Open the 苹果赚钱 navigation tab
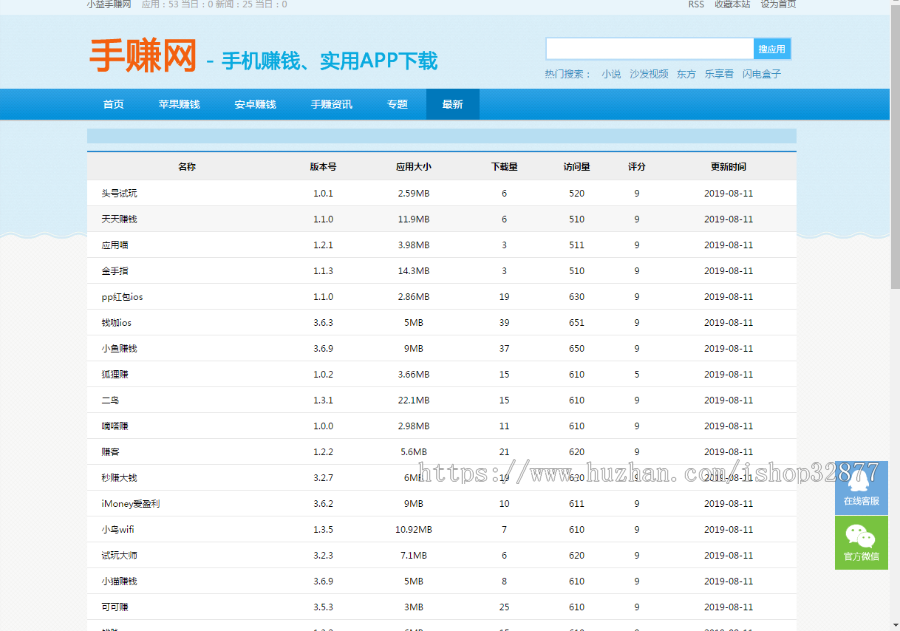The height and width of the screenshot is (631, 900). click(179, 104)
